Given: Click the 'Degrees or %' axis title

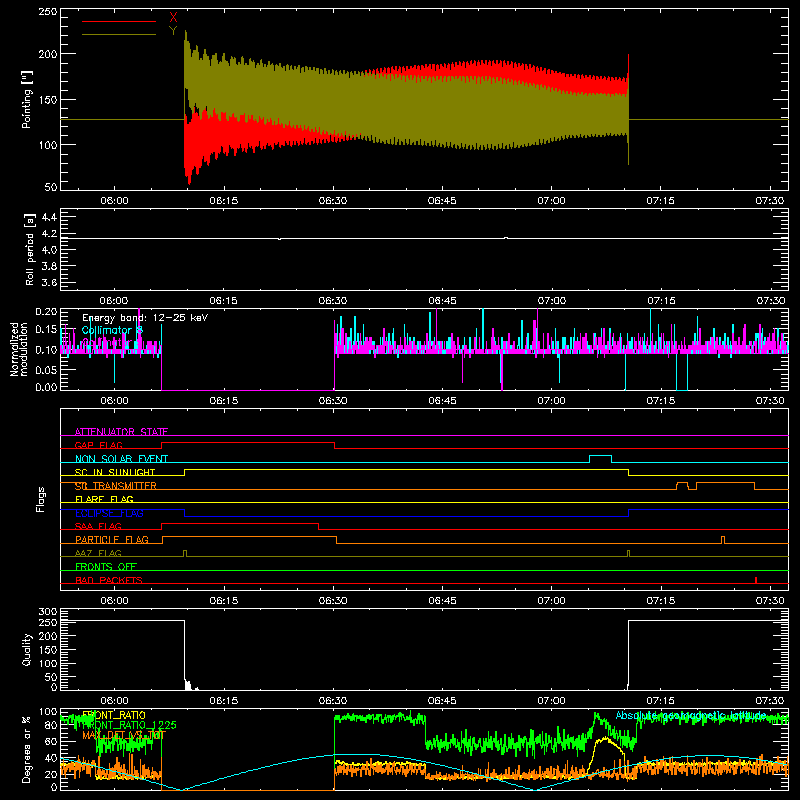Looking at the screenshot, I should click(x=27, y=750).
